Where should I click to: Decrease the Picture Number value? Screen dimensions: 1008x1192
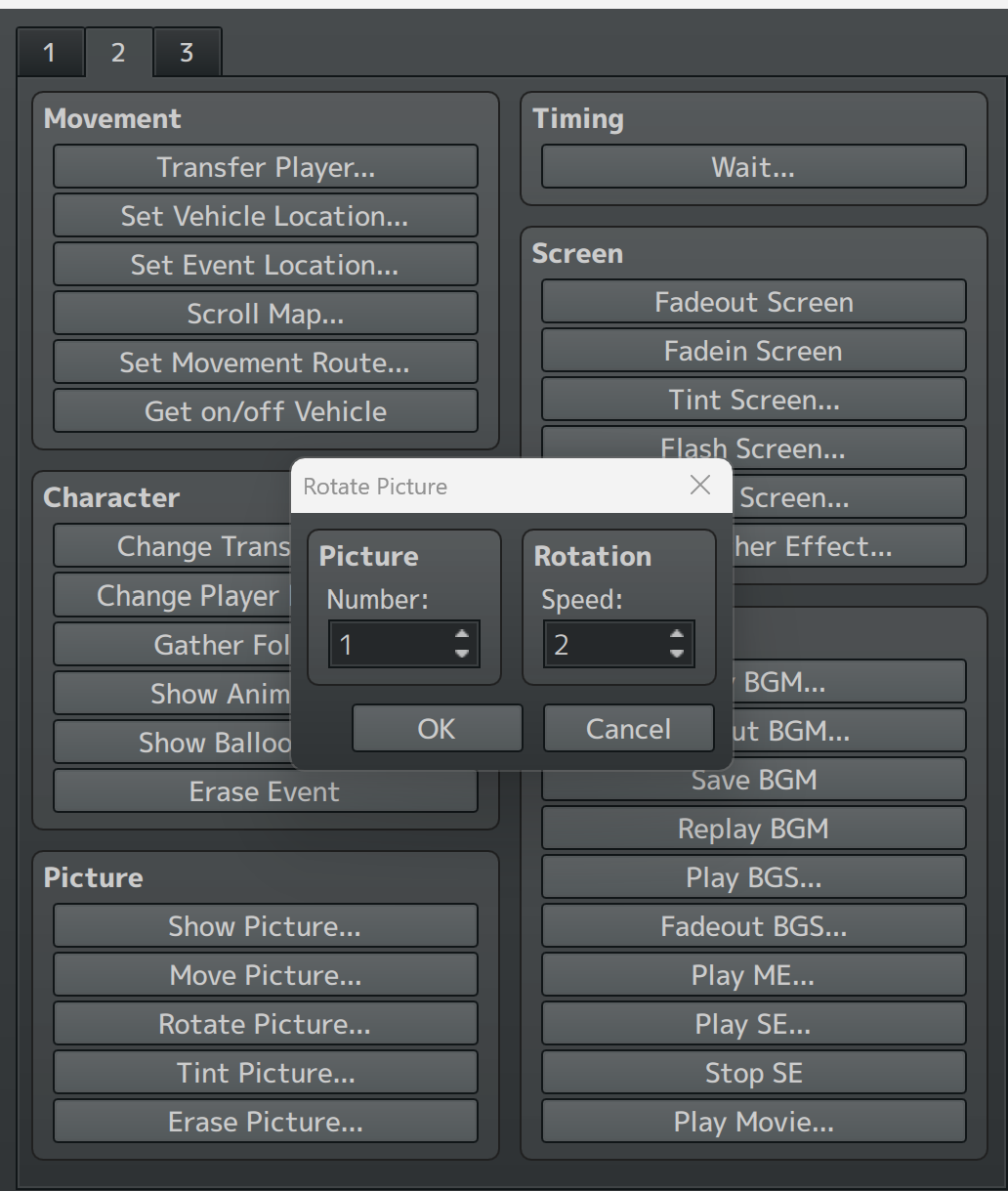click(x=462, y=654)
